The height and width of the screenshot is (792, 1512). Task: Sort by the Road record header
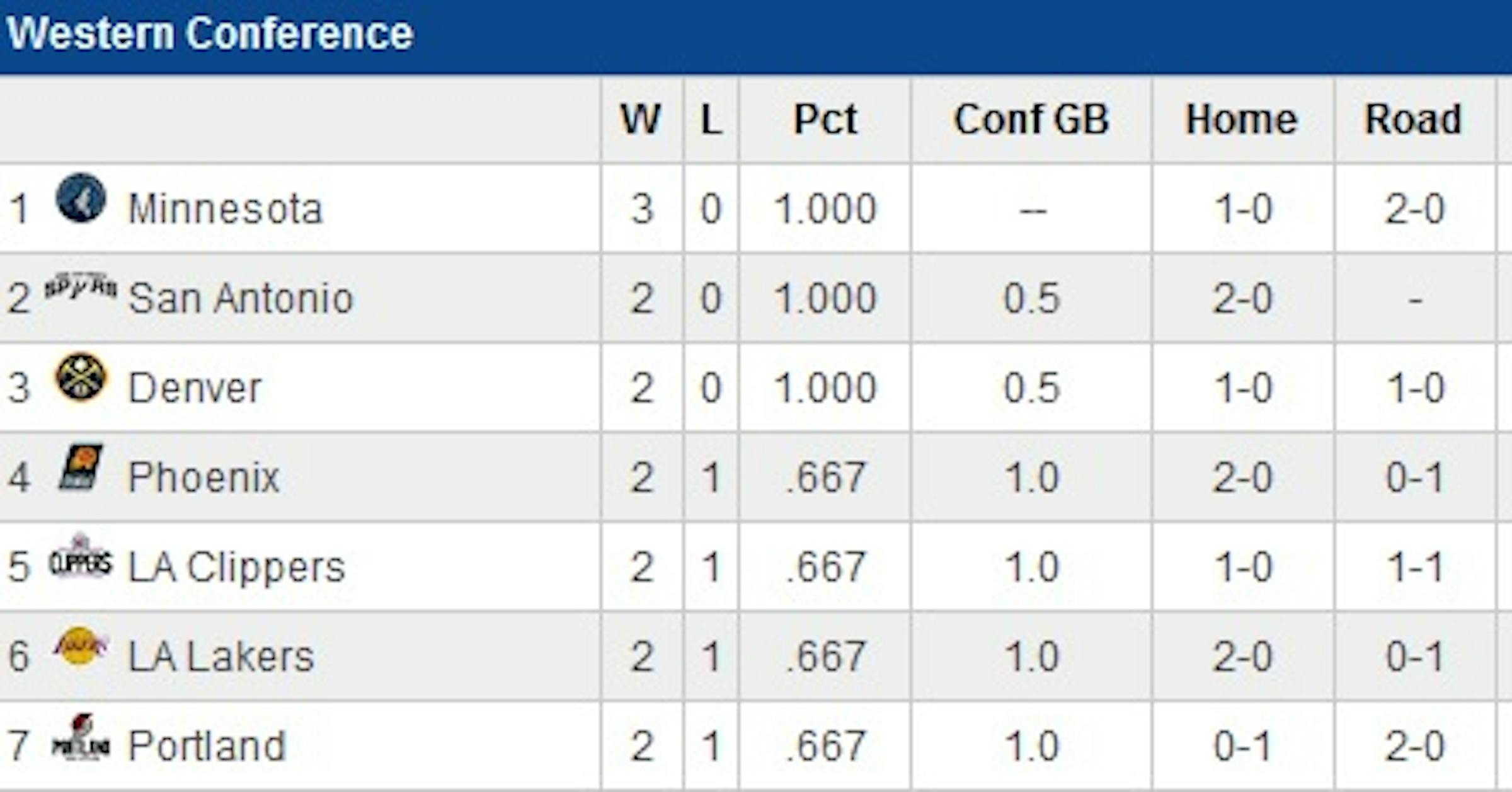pyautogui.click(x=1413, y=119)
